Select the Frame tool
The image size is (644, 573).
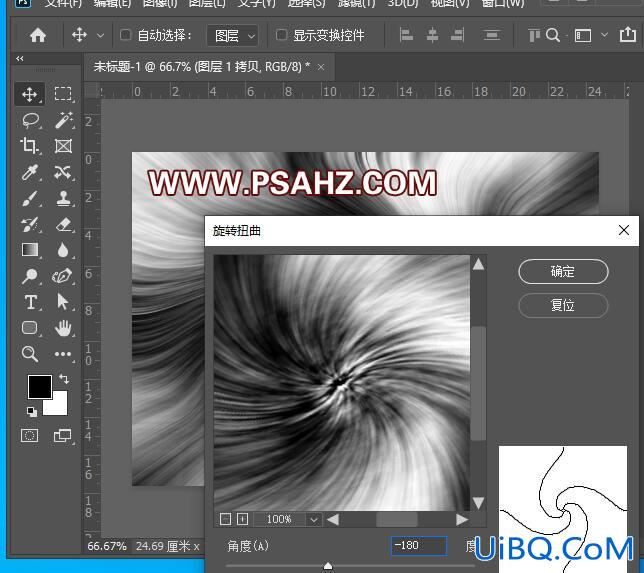point(63,146)
